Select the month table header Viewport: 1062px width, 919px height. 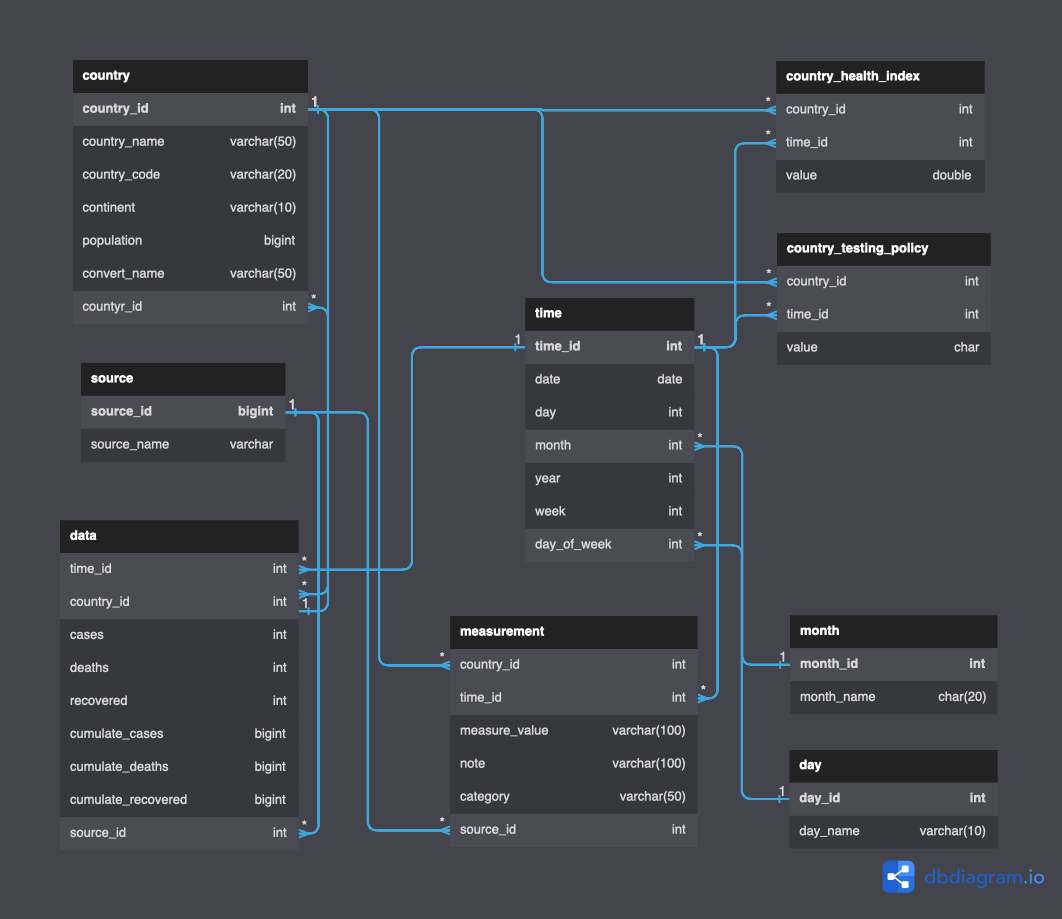893,631
